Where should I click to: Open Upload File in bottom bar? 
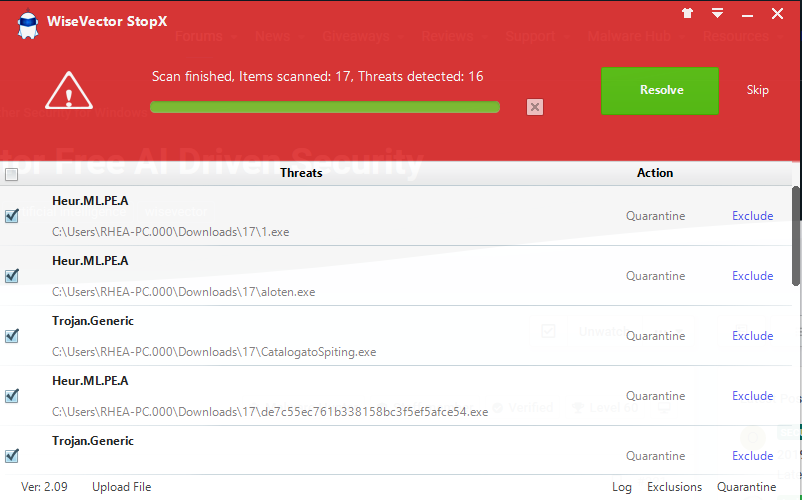(x=122, y=487)
